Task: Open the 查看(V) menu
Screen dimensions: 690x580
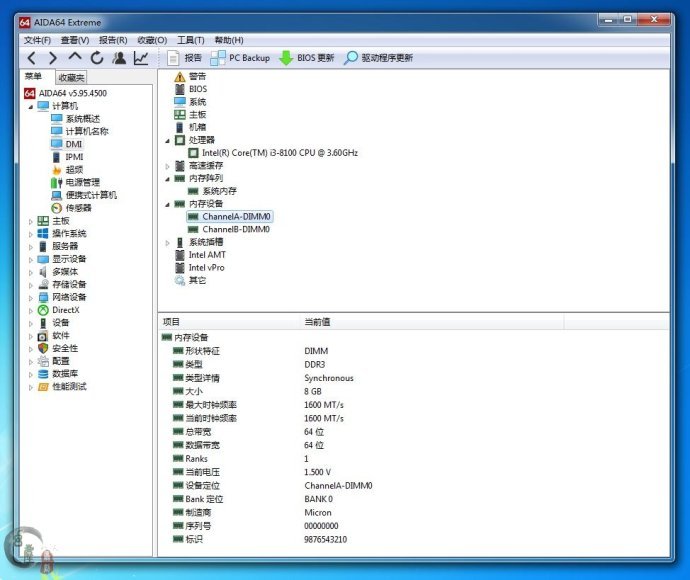Action: click(75, 40)
